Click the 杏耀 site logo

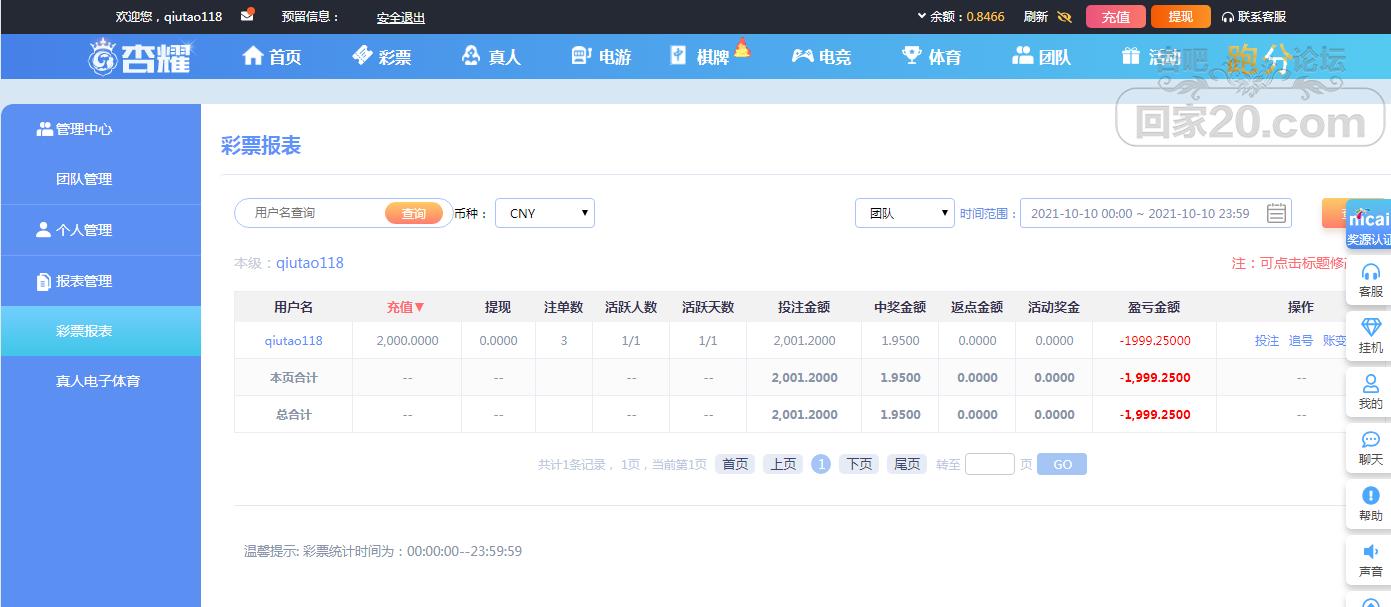click(141, 57)
